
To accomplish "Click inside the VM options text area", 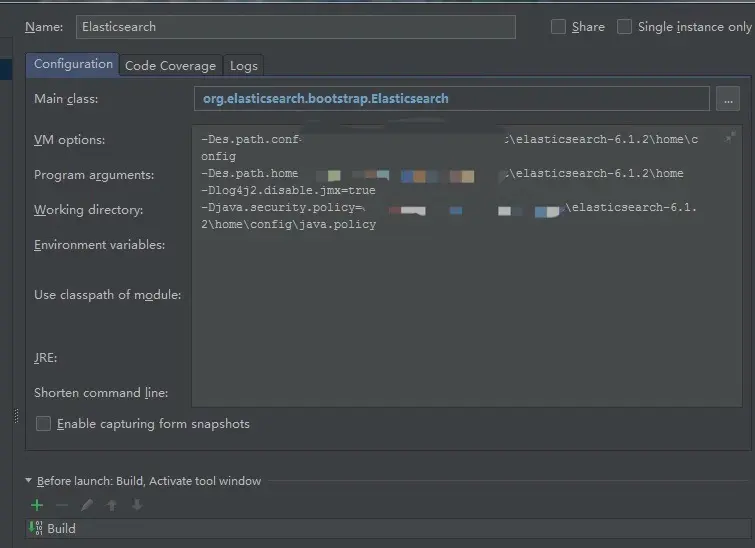I will [467, 266].
